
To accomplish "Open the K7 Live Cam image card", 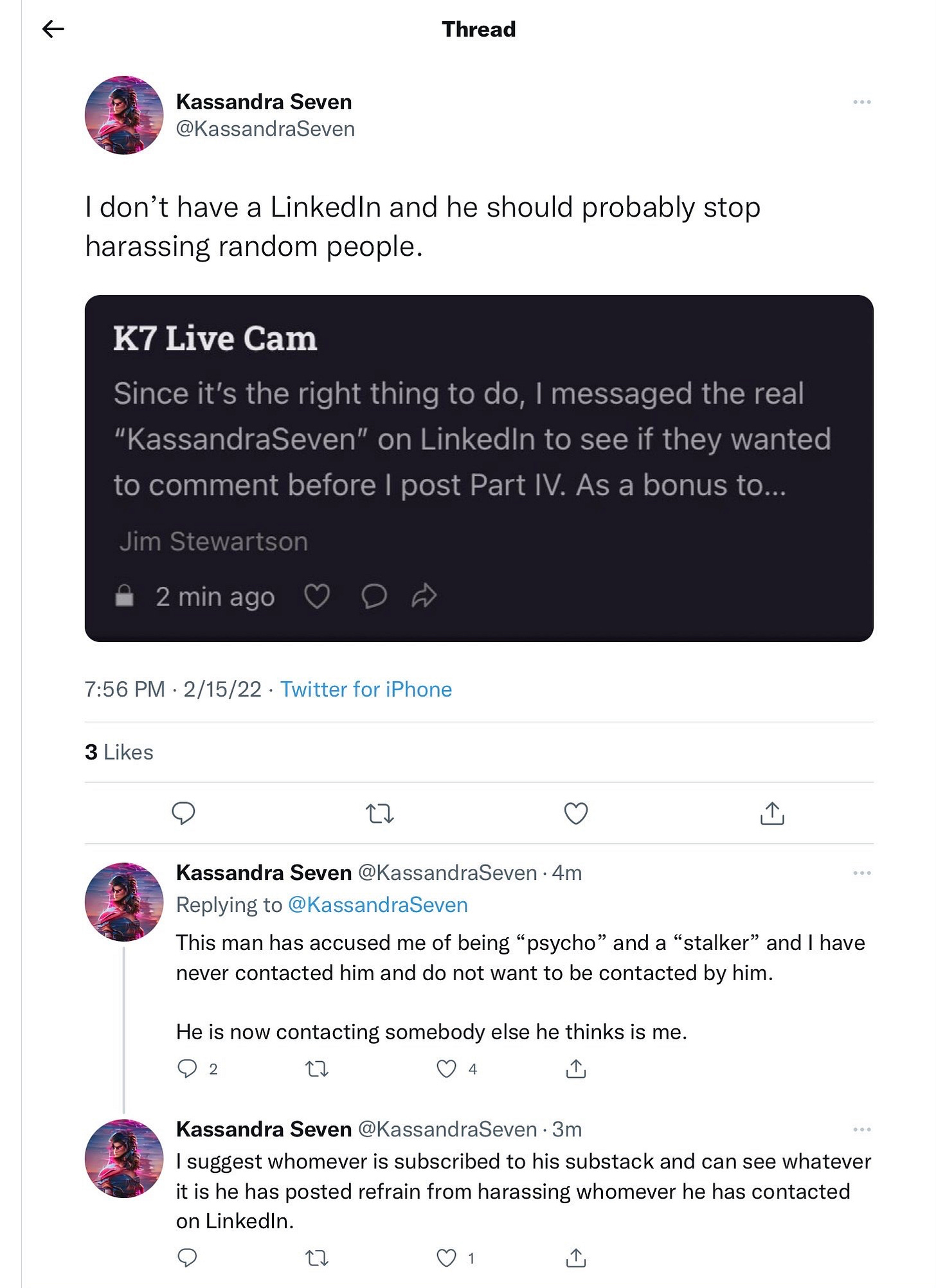I will click(479, 469).
